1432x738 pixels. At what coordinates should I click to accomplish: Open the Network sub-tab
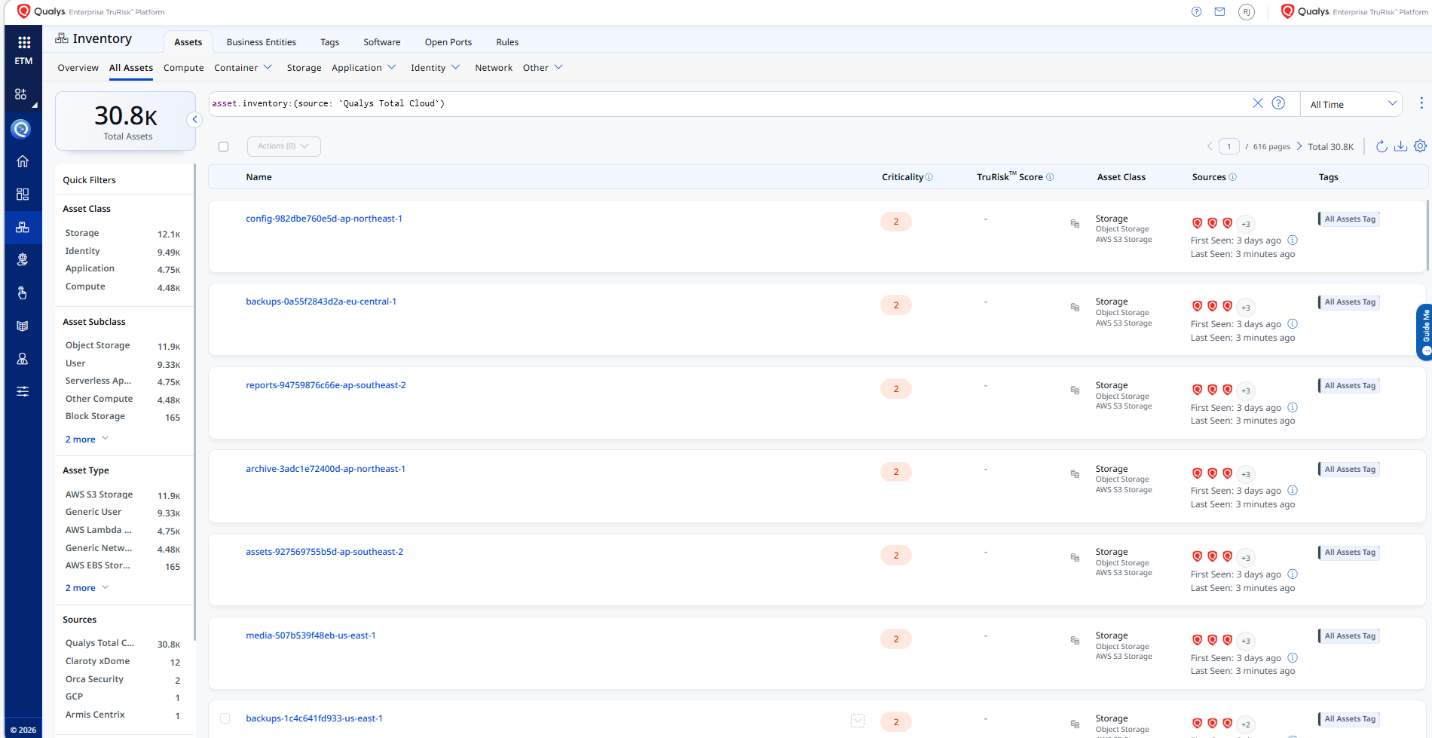pyautogui.click(x=493, y=67)
